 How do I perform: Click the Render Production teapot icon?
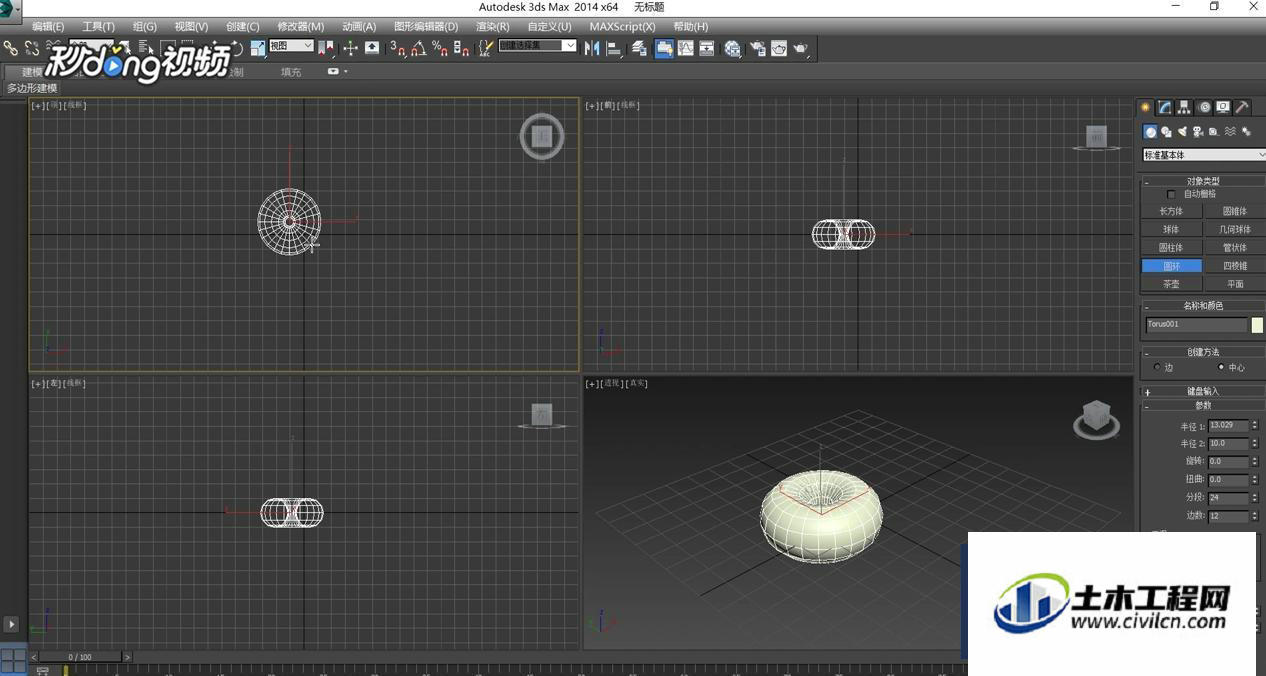[800, 47]
